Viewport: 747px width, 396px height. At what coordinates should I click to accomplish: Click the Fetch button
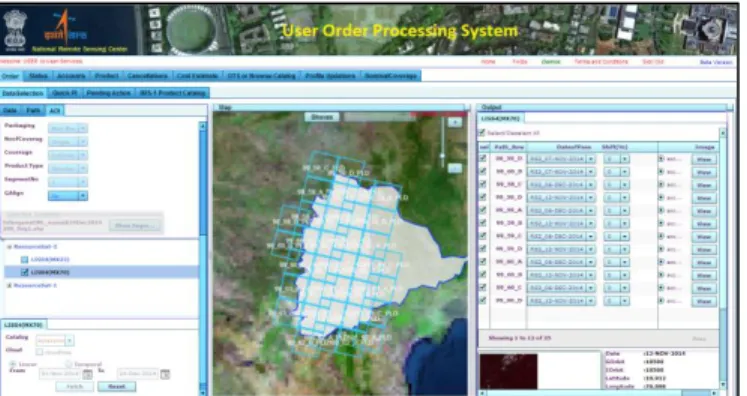tap(75, 386)
